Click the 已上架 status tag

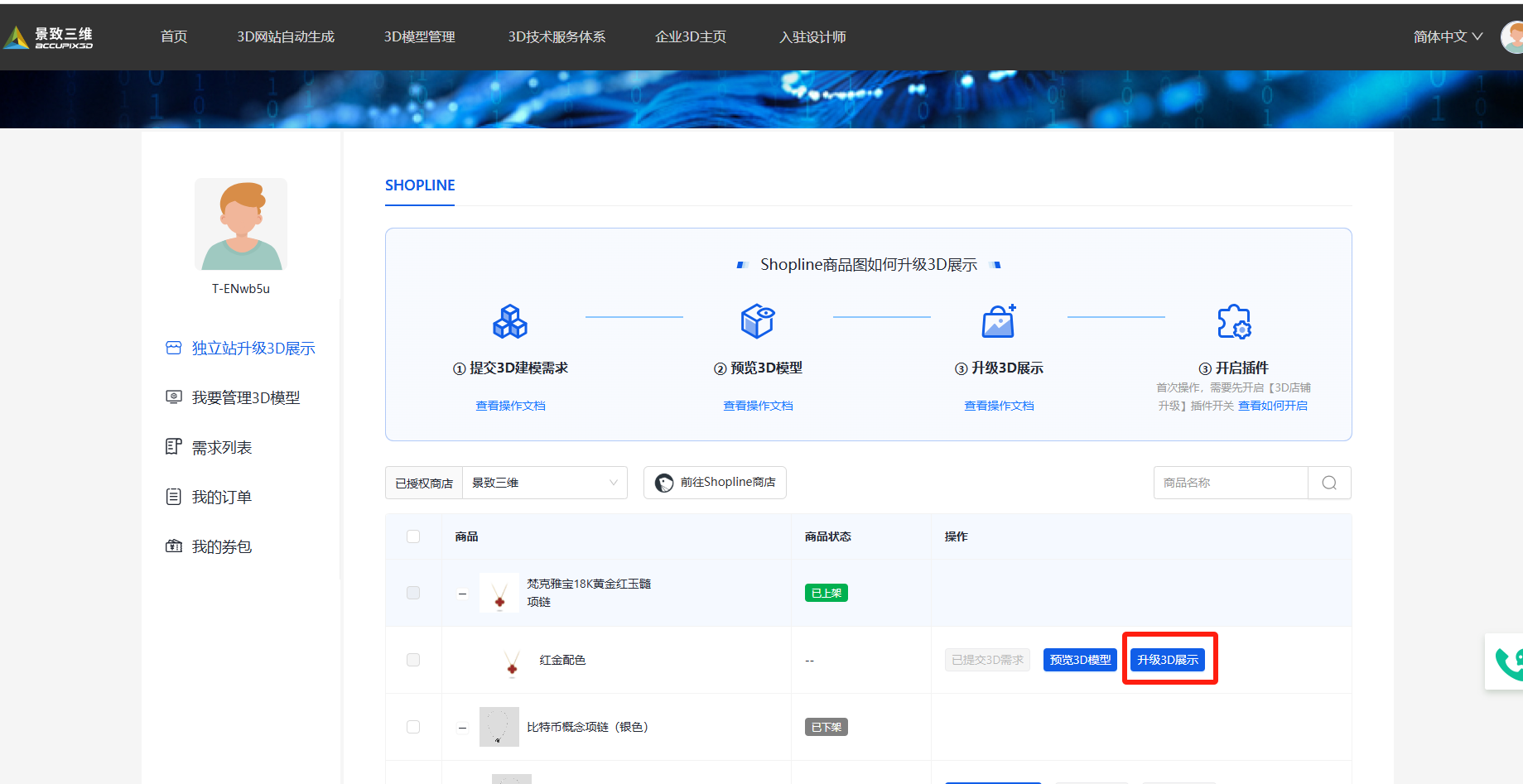827,593
